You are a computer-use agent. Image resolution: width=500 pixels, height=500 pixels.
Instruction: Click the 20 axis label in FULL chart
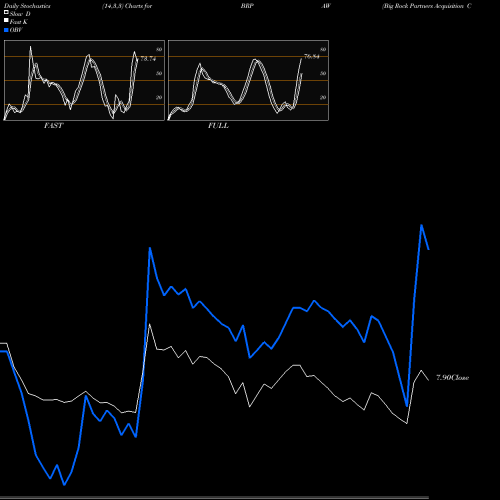click(323, 97)
